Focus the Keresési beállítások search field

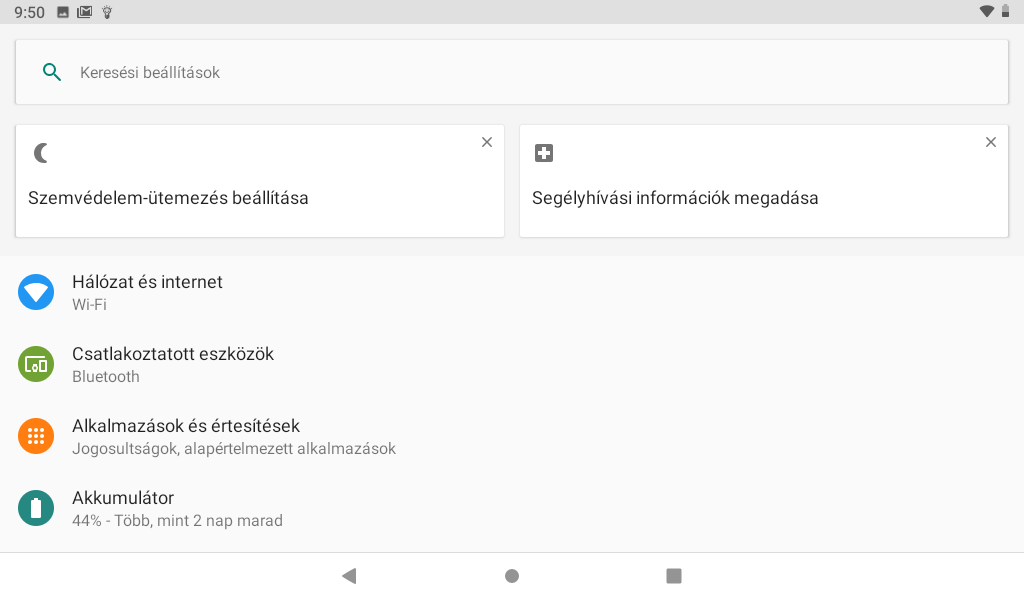pyautogui.click(x=512, y=72)
